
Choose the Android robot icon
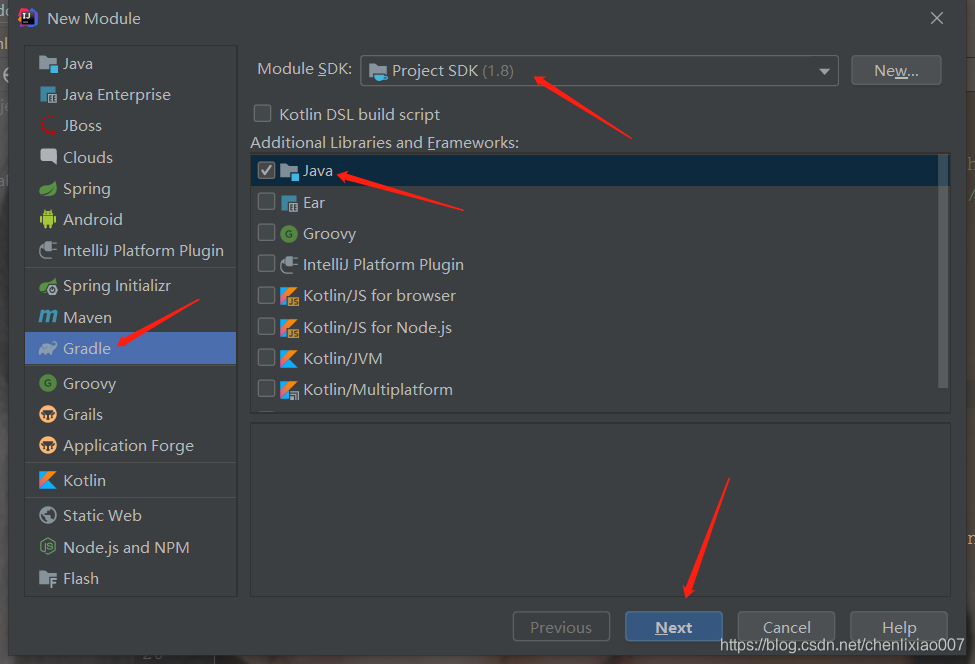(48, 219)
